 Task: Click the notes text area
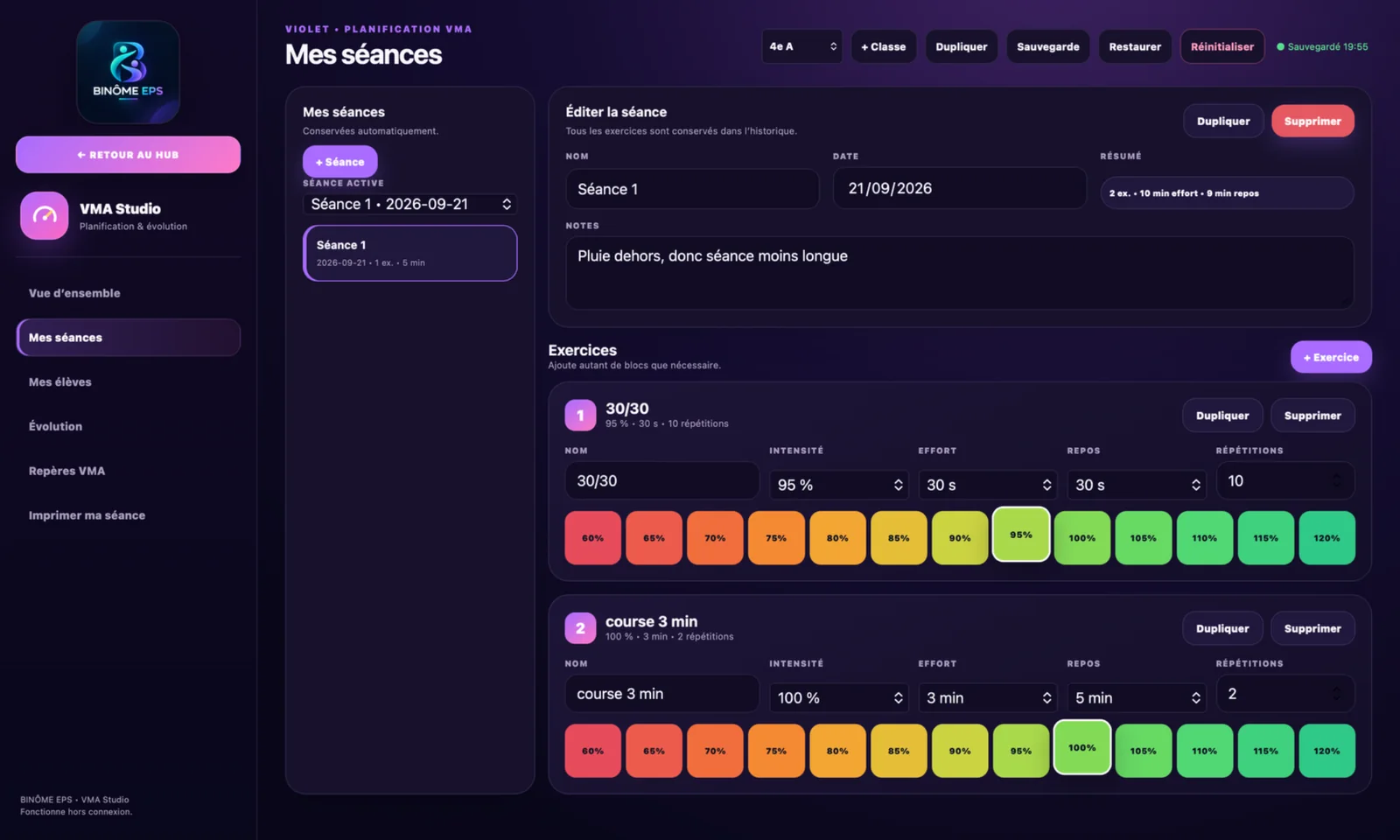[960, 273]
